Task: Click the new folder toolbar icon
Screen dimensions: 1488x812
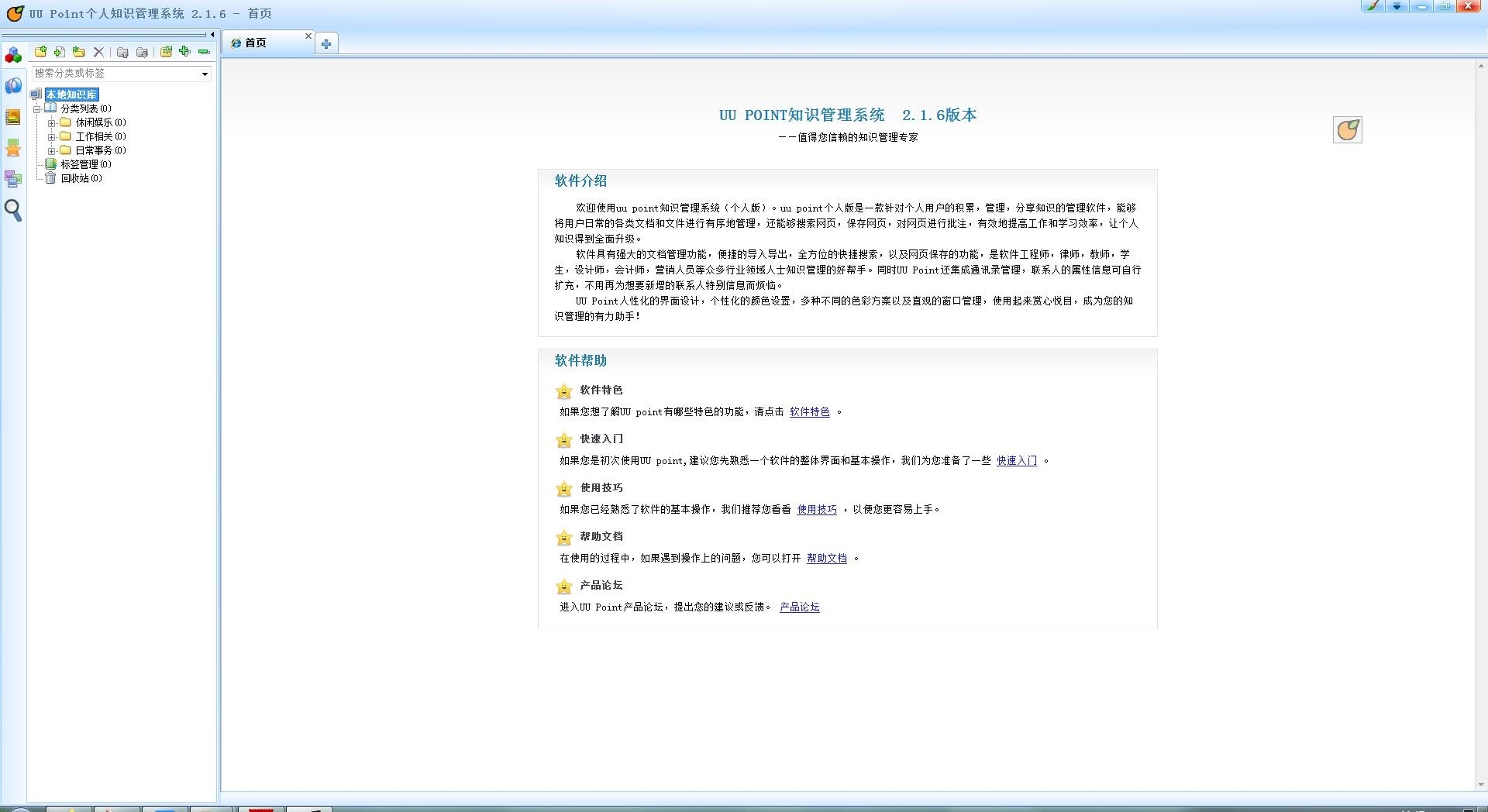Action: (40, 51)
